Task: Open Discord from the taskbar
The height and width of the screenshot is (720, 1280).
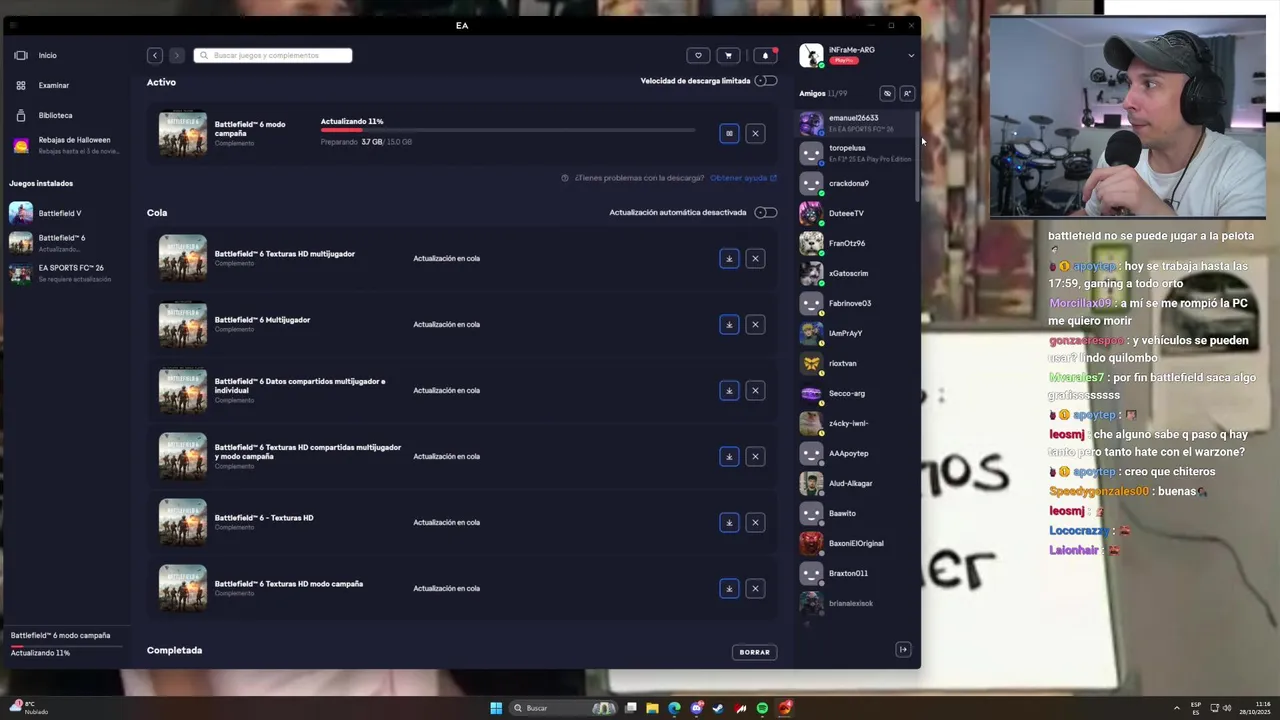Action: (x=696, y=708)
